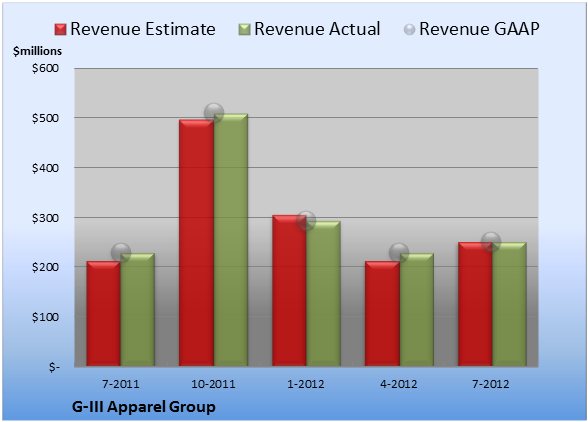Screen dimensions: 588x422
Task: Select the green actual bar for 7-2011
Action: coord(138,310)
